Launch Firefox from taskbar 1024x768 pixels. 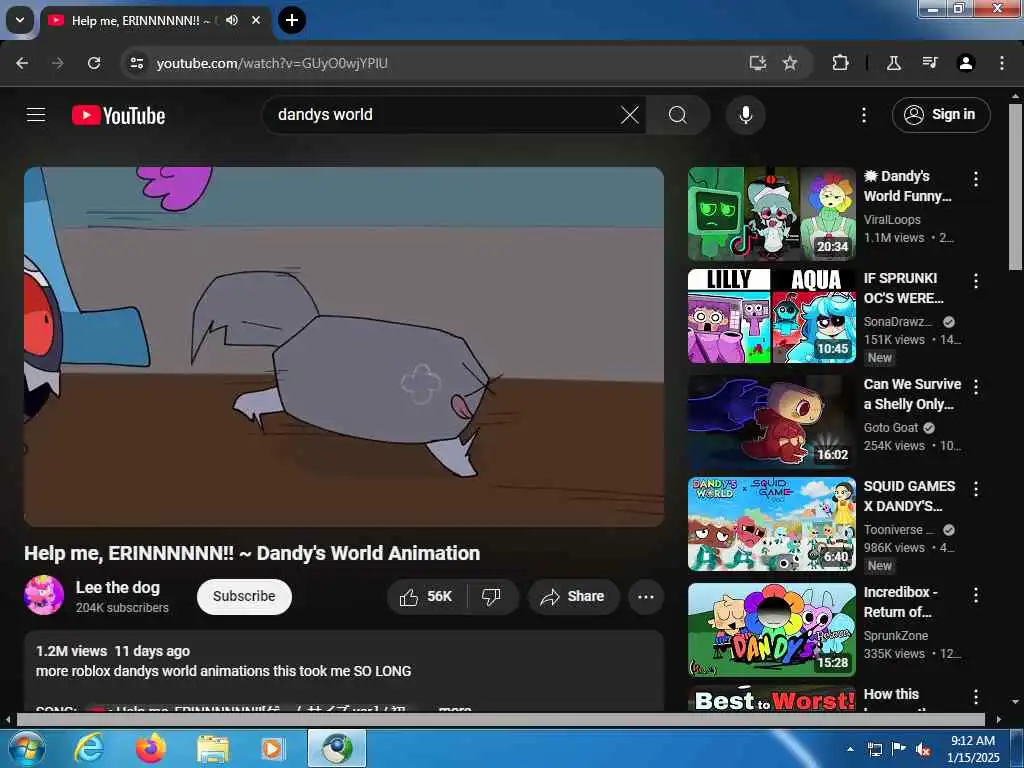point(151,748)
